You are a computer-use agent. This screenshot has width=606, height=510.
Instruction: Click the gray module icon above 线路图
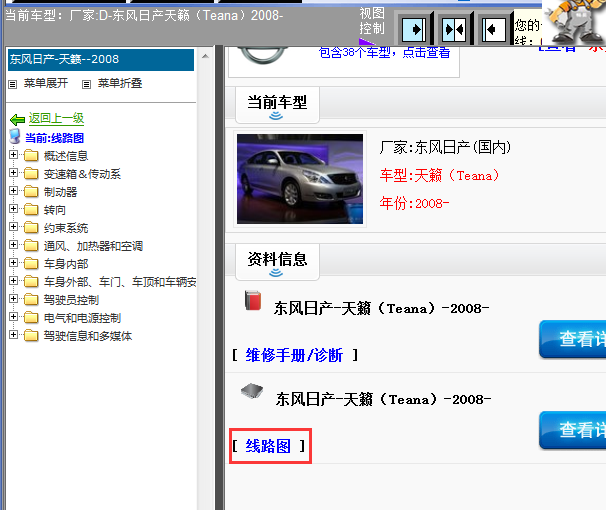pyautogui.click(x=252, y=391)
